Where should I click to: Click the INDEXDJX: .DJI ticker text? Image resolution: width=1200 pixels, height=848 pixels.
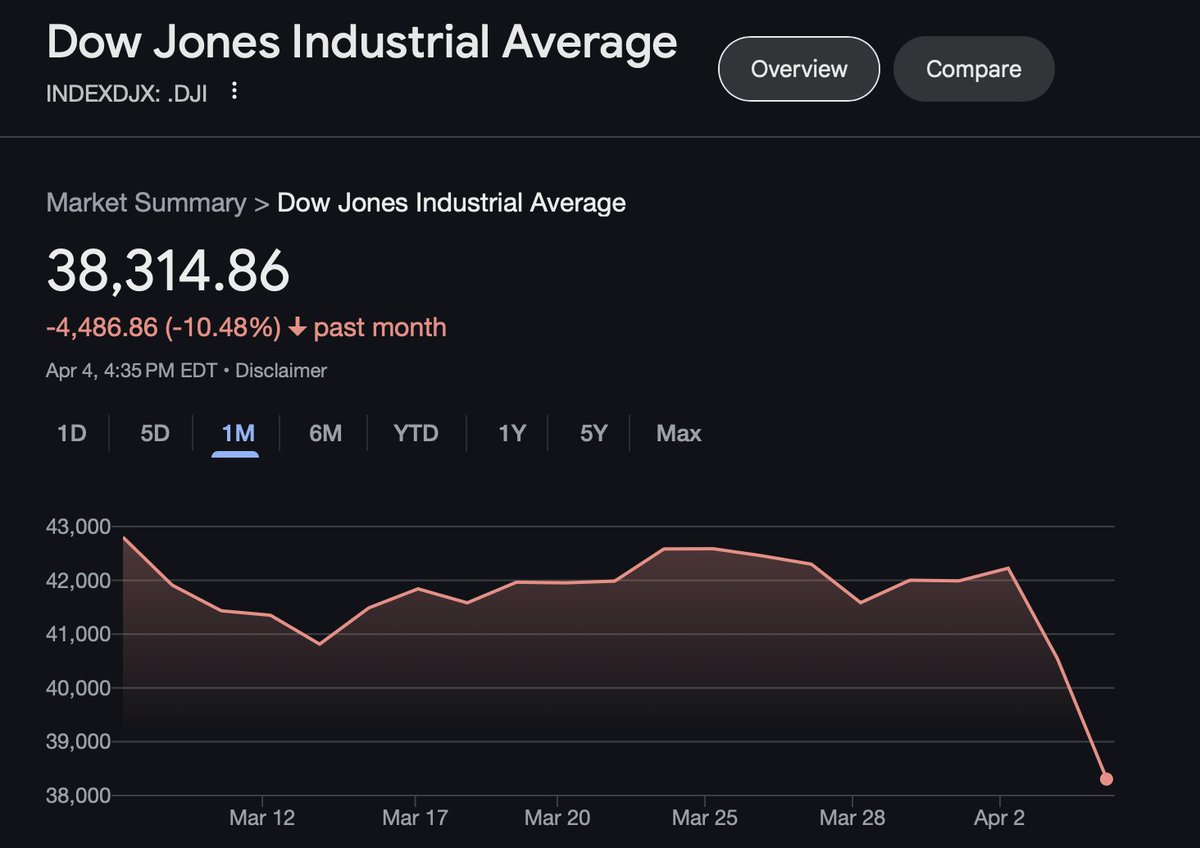(127, 93)
